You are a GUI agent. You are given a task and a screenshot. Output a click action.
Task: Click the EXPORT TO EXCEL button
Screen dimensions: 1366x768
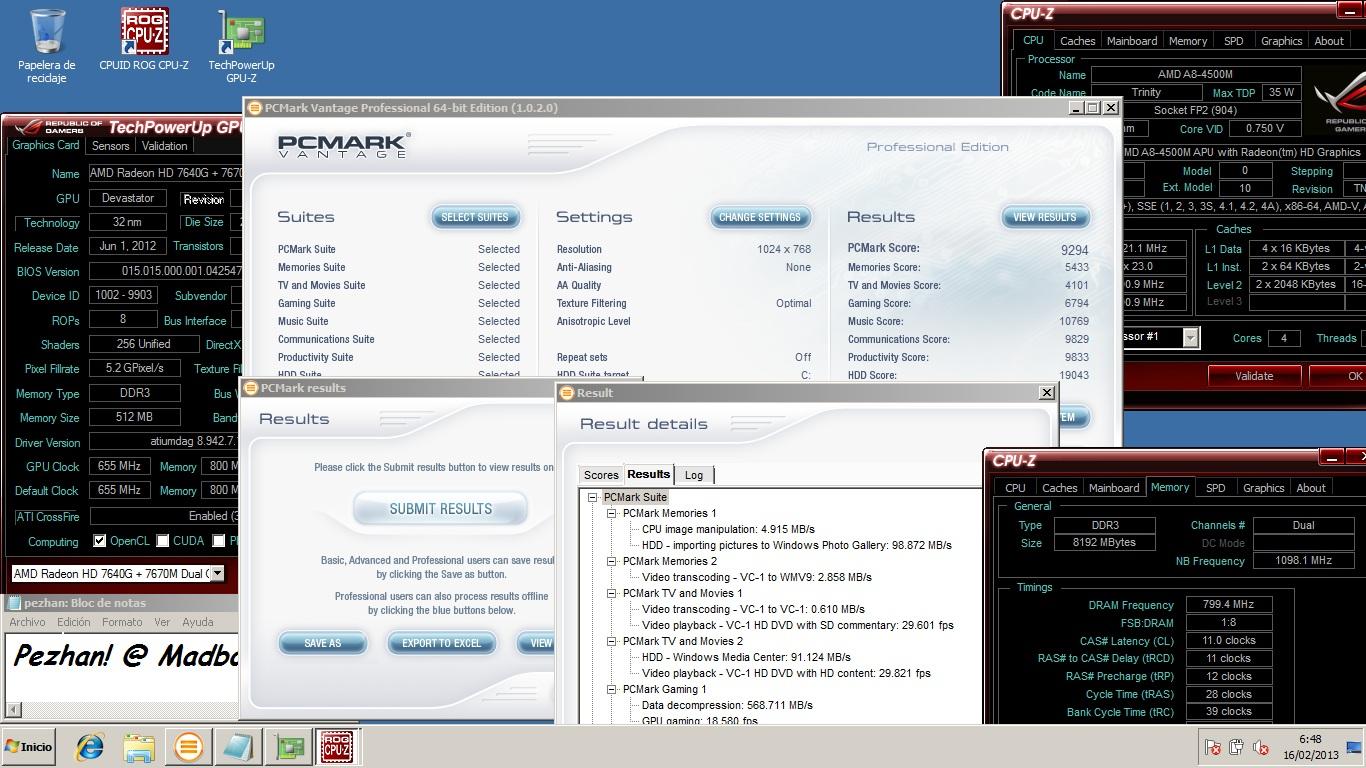[x=441, y=643]
